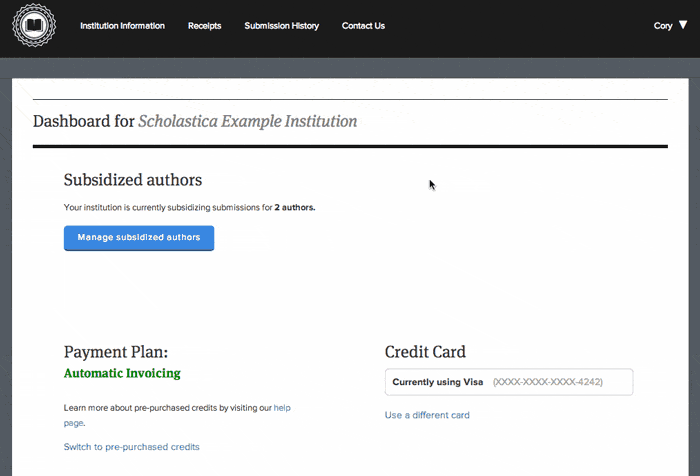Expand the Cory user dropdown arrow
The width and height of the screenshot is (700, 476).
[x=683, y=25]
